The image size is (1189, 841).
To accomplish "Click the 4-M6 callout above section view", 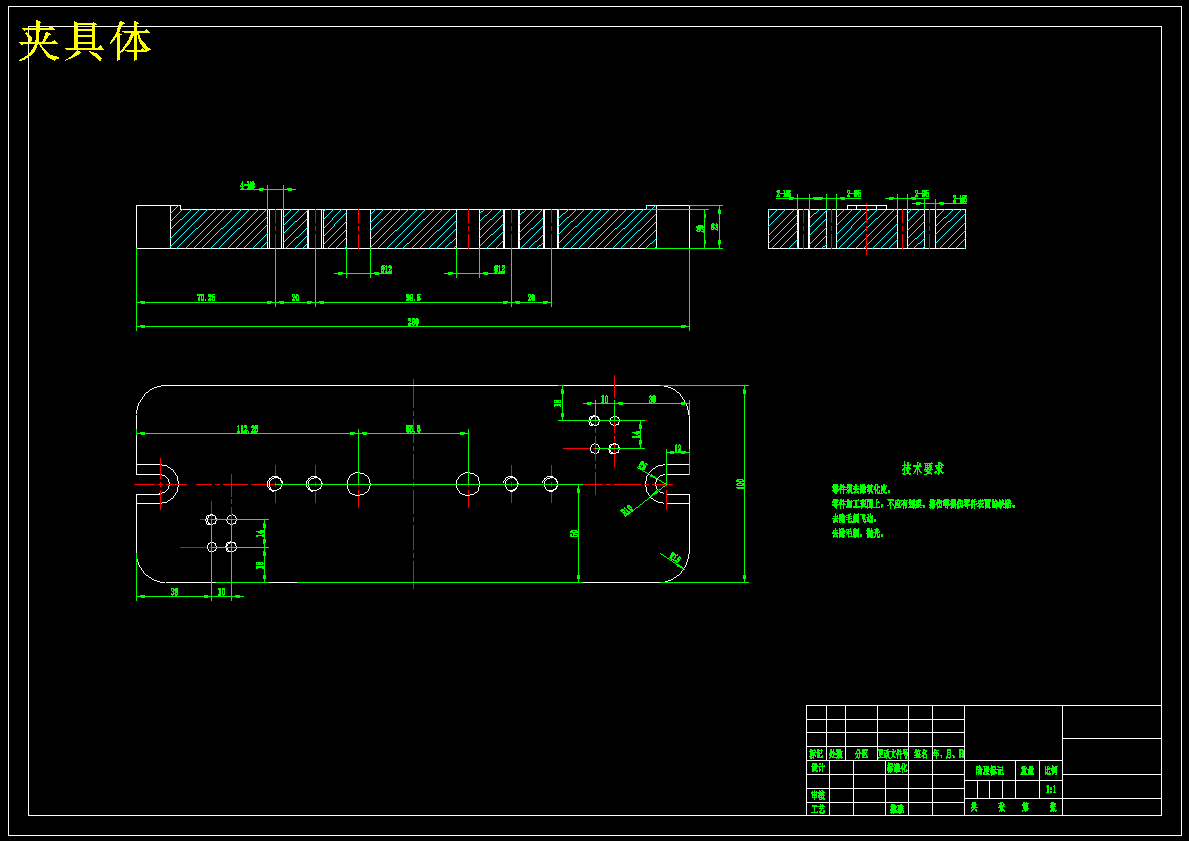I will [248, 184].
